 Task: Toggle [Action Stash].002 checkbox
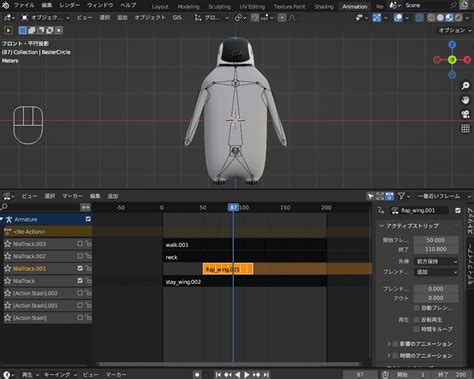80,293
